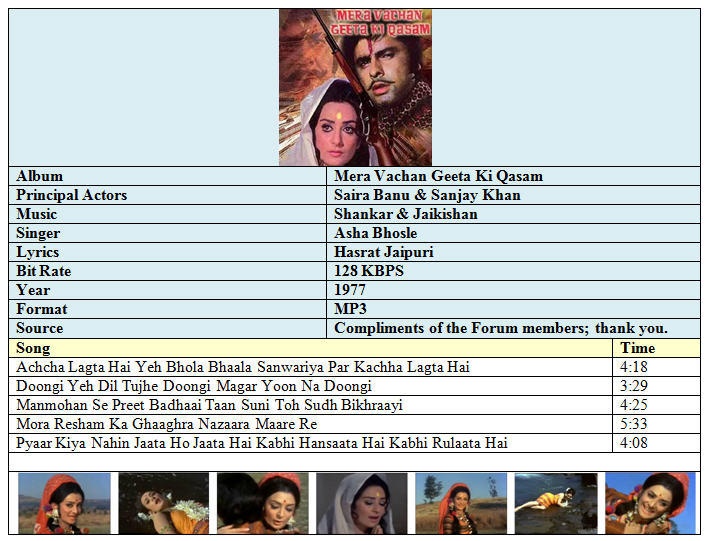Click the 'Format' row label

[41, 309]
